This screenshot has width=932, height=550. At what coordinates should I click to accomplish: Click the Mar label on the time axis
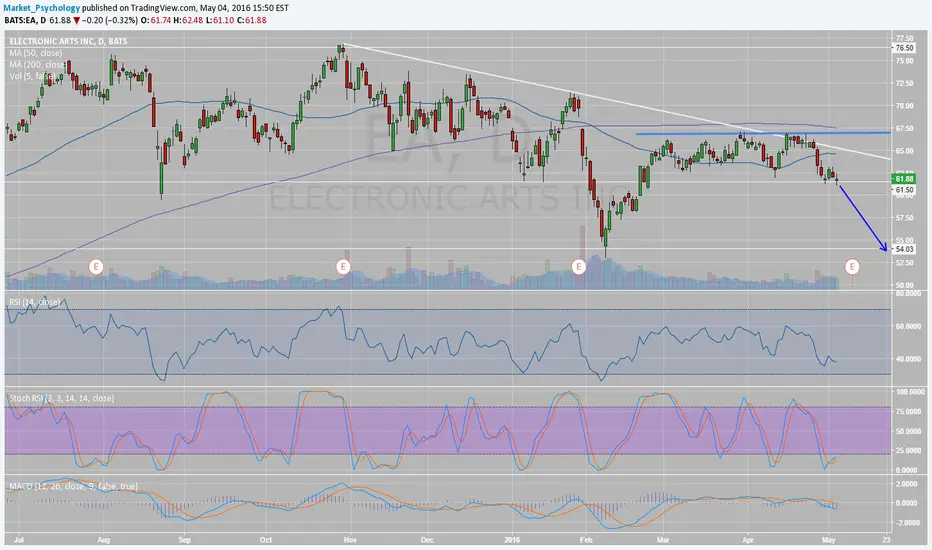click(x=663, y=540)
